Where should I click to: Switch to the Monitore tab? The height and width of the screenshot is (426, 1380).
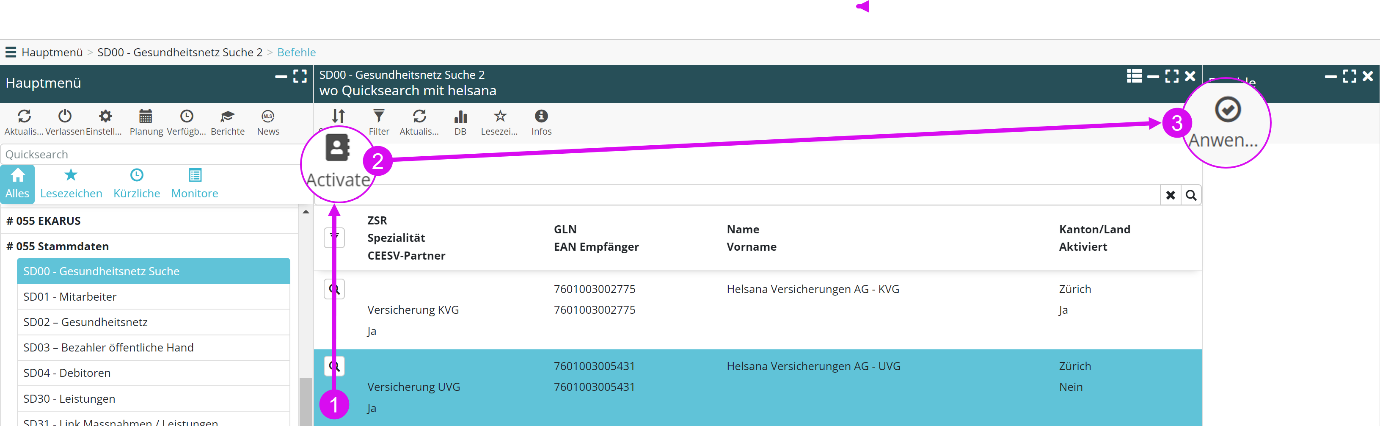(194, 182)
